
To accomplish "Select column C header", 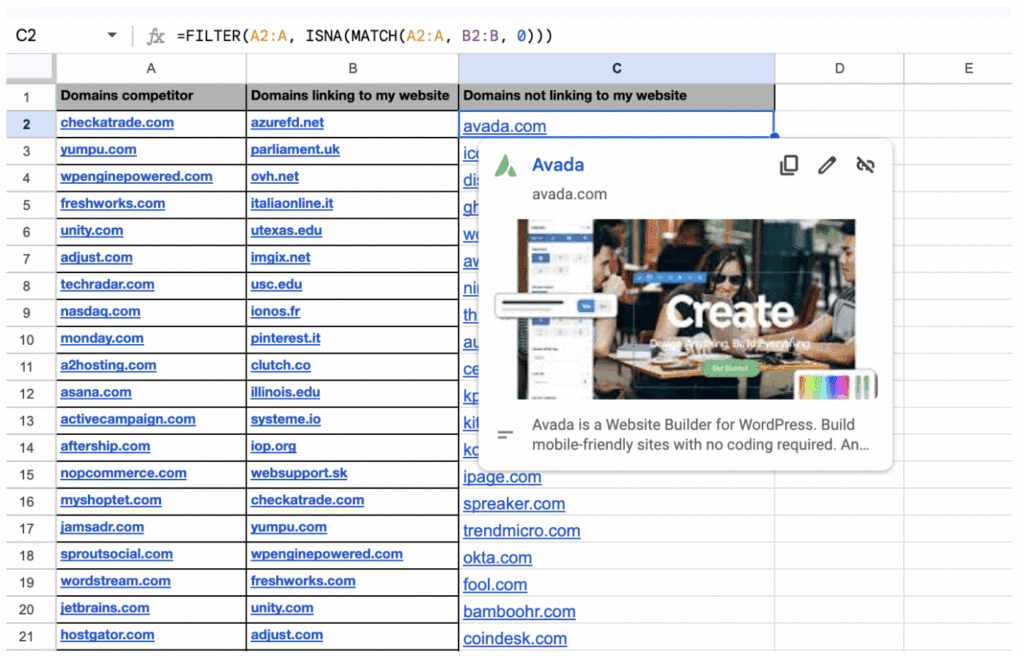I will [616, 68].
